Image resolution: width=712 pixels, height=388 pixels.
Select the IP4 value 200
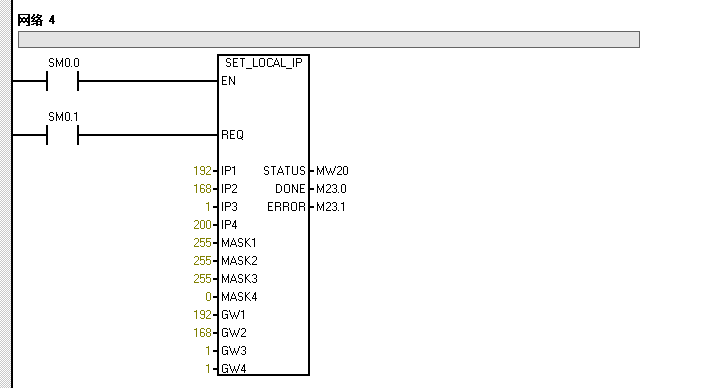click(x=202, y=225)
